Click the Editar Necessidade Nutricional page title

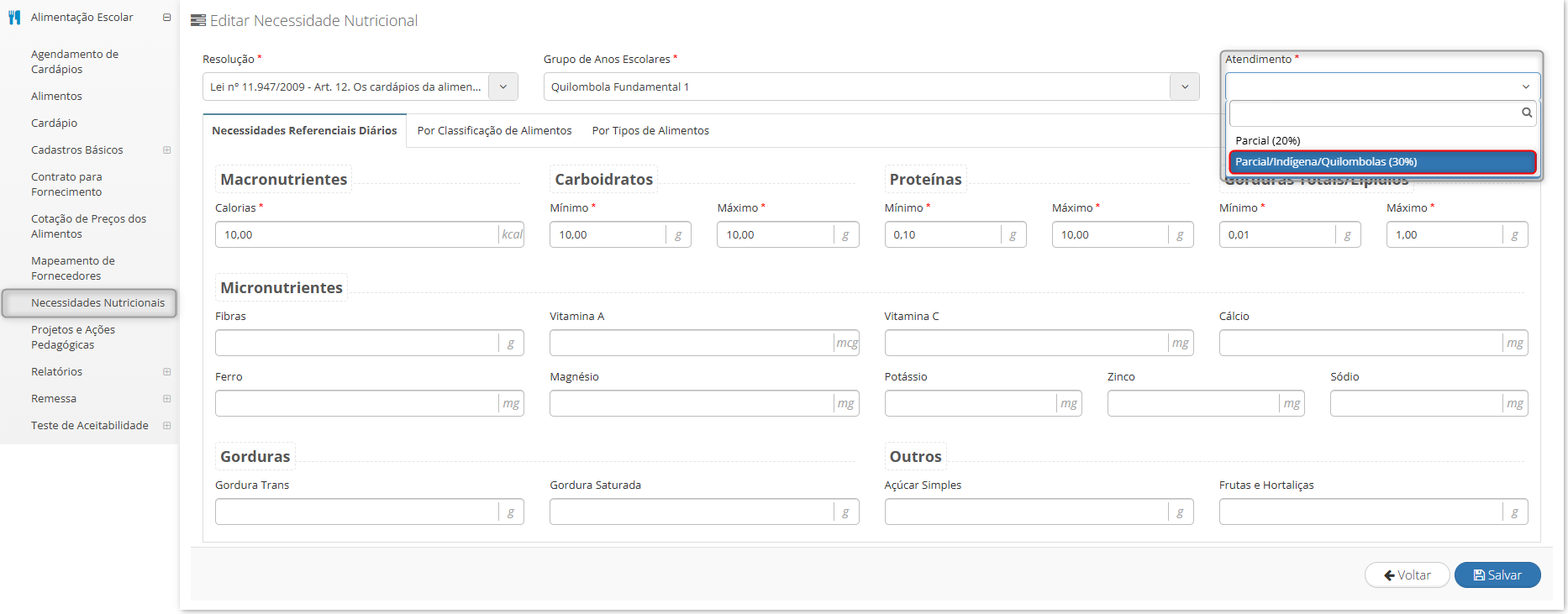[313, 20]
